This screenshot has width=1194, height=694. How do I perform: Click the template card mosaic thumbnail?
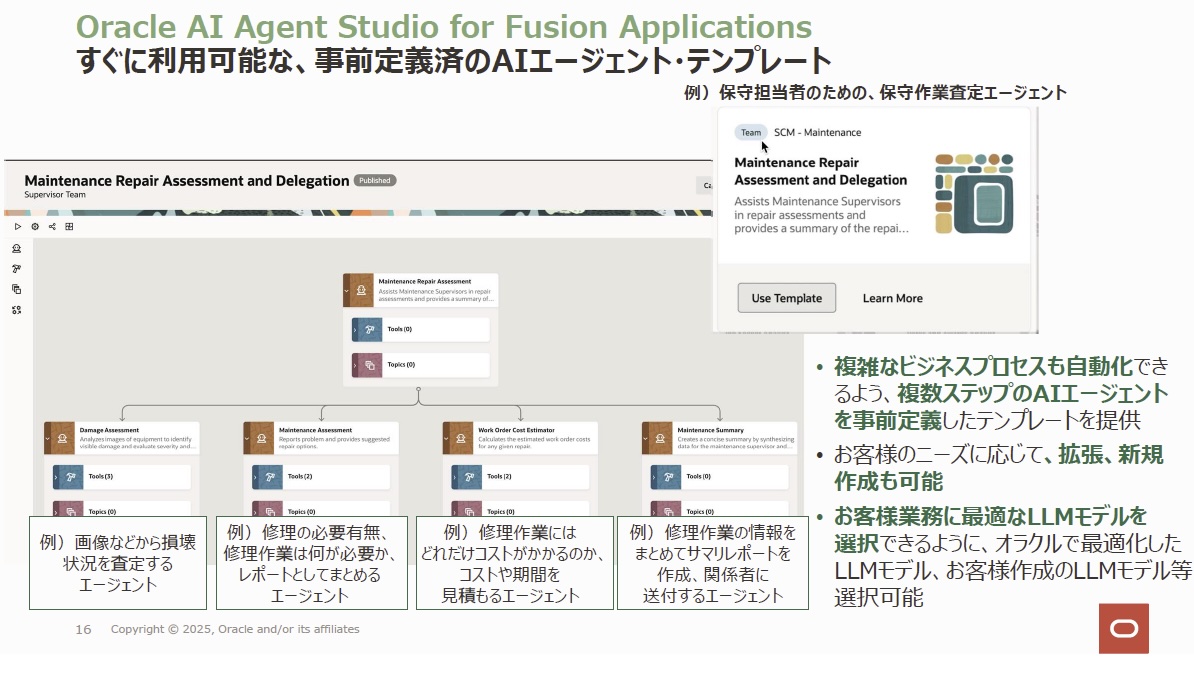(973, 194)
